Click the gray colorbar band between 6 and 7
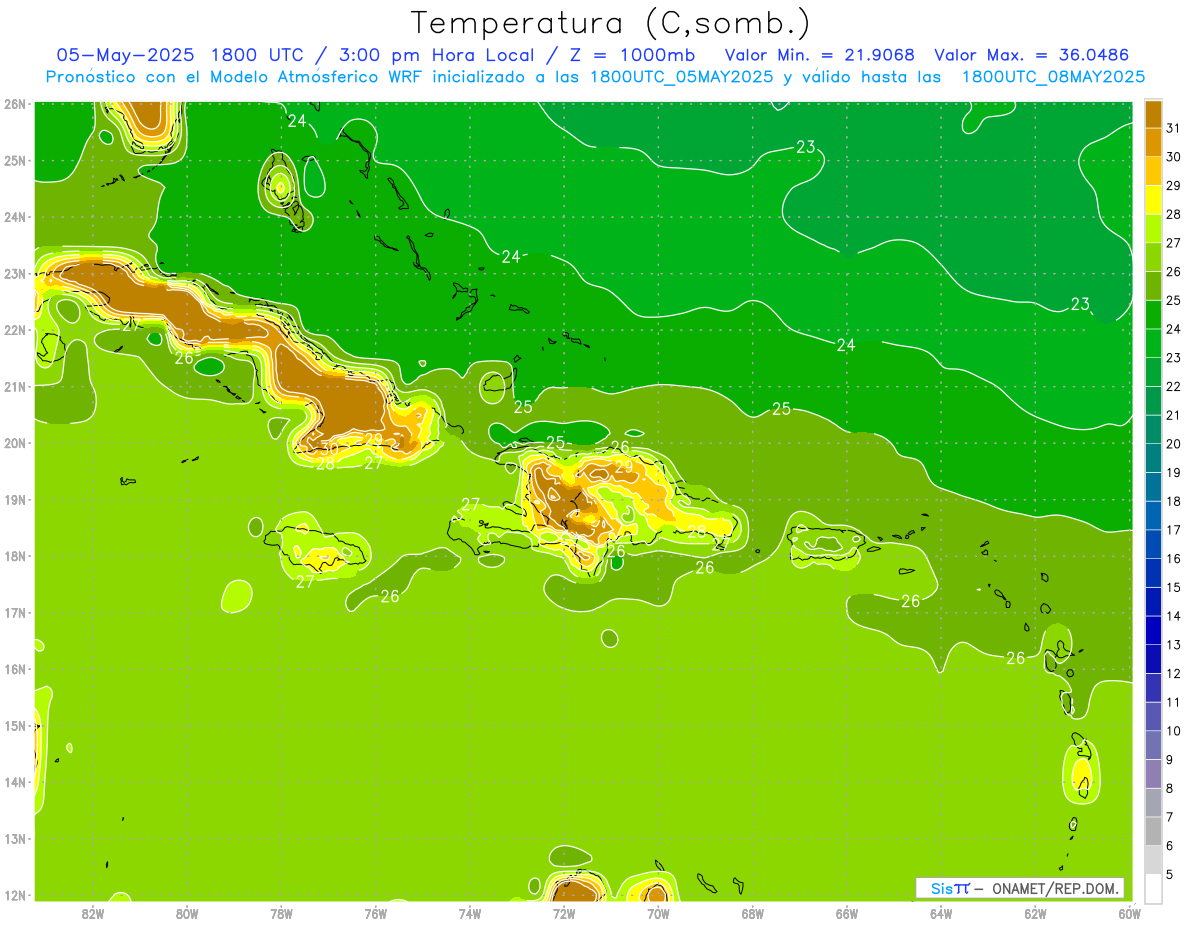1200x927 pixels. click(x=1153, y=830)
